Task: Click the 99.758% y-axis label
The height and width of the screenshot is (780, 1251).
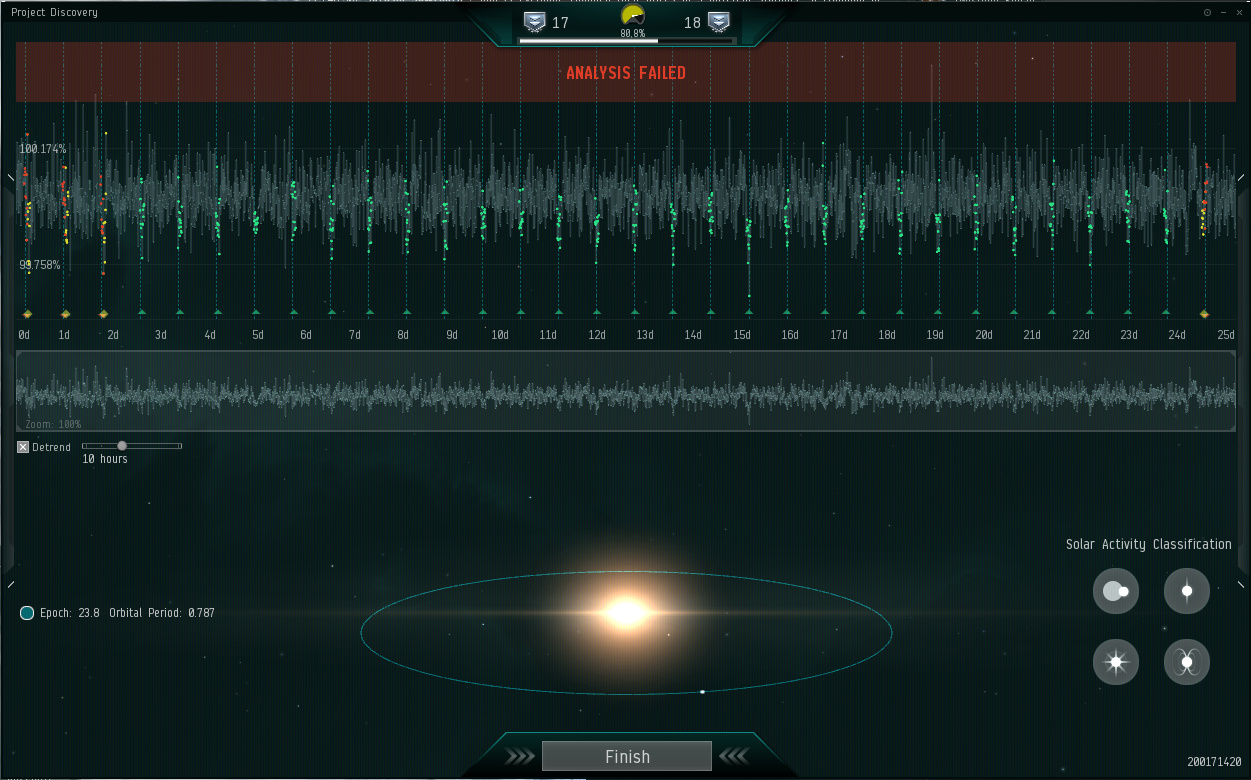Action: [40, 265]
